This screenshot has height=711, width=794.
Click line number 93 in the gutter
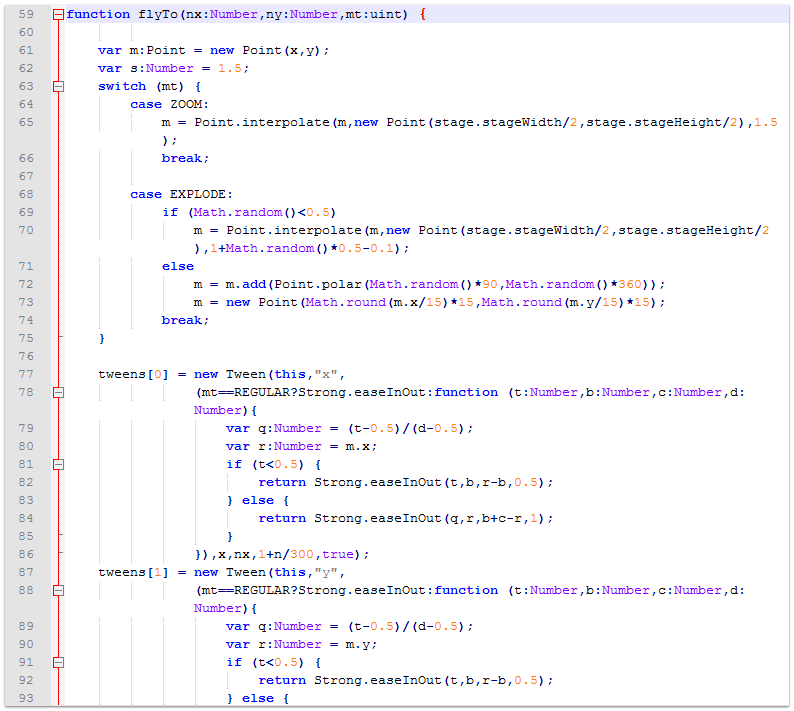pos(26,699)
